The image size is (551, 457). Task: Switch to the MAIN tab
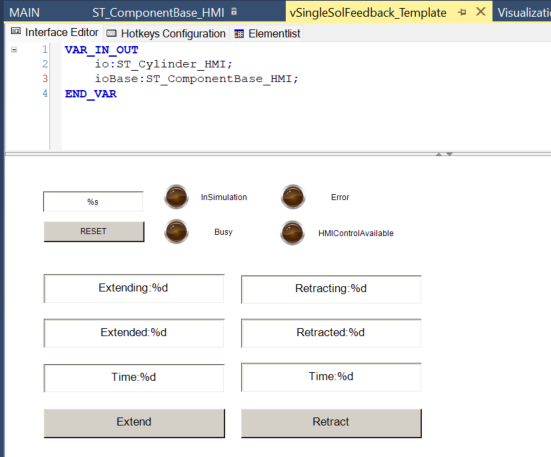tap(24, 13)
